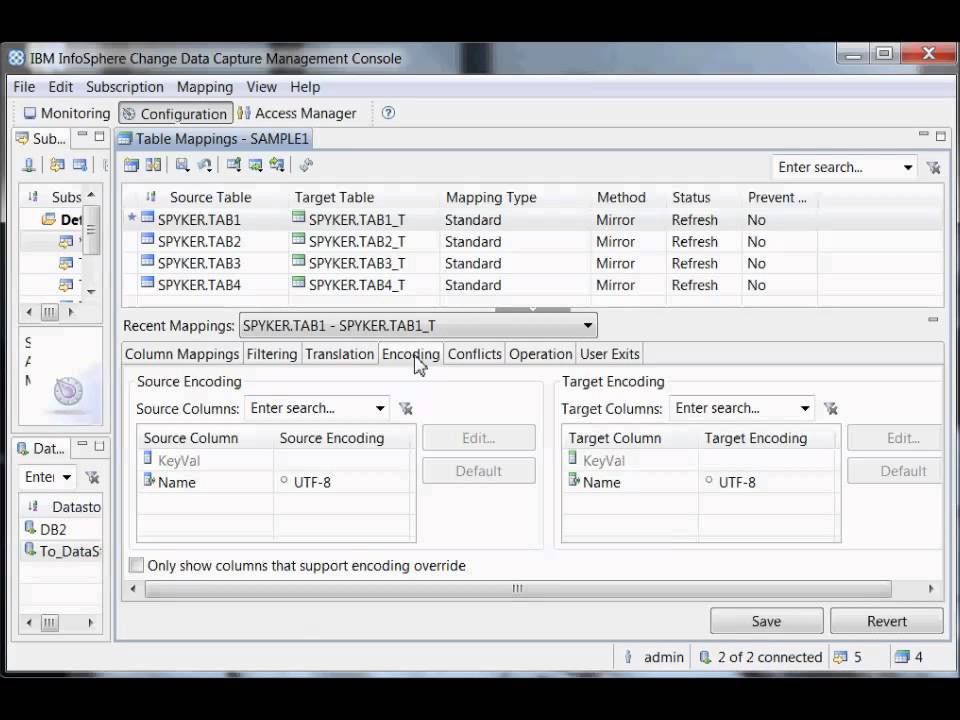960x720 pixels.
Task: Open the Access Manager perspective
Action: point(297,113)
